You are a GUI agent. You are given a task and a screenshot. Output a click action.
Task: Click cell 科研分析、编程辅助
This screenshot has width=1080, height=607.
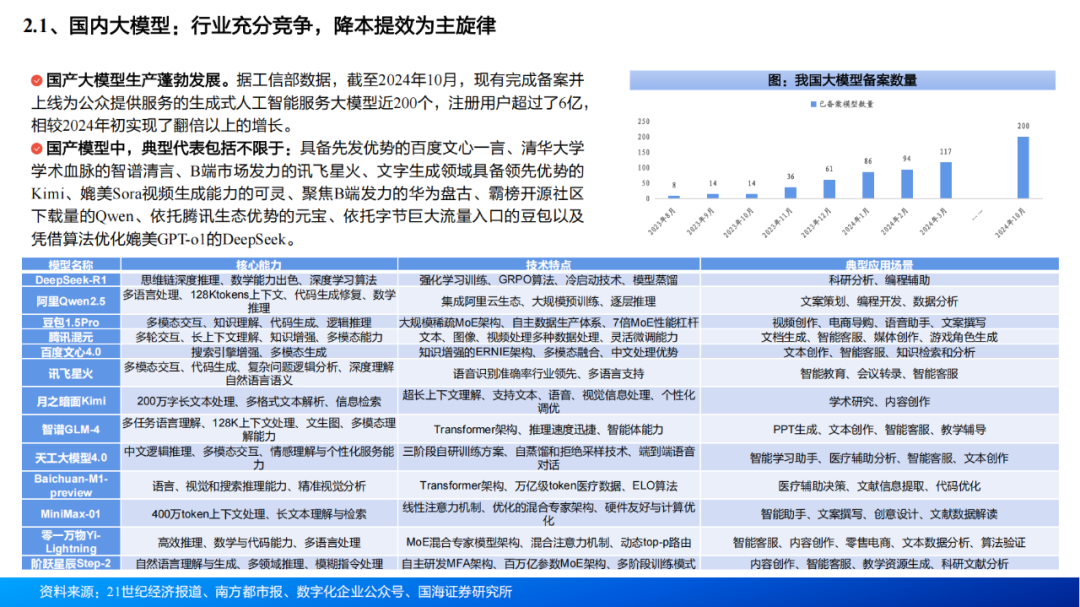tap(880, 280)
